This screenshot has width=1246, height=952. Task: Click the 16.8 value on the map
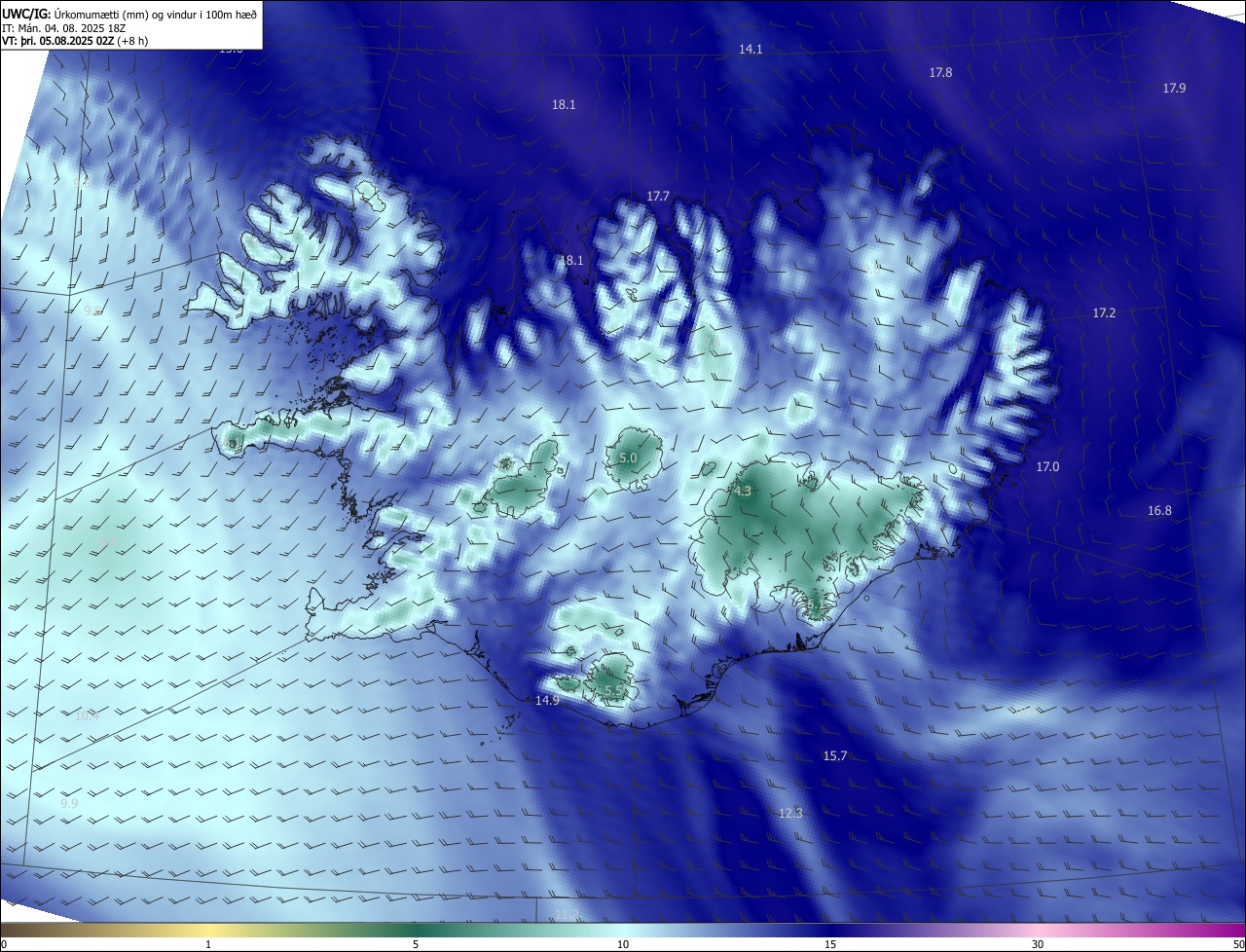tap(1159, 510)
